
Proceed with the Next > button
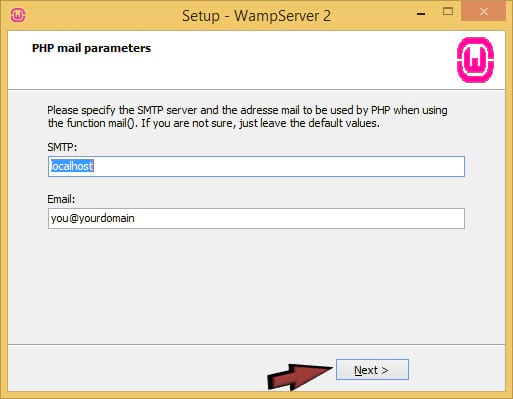pos(372,369)
